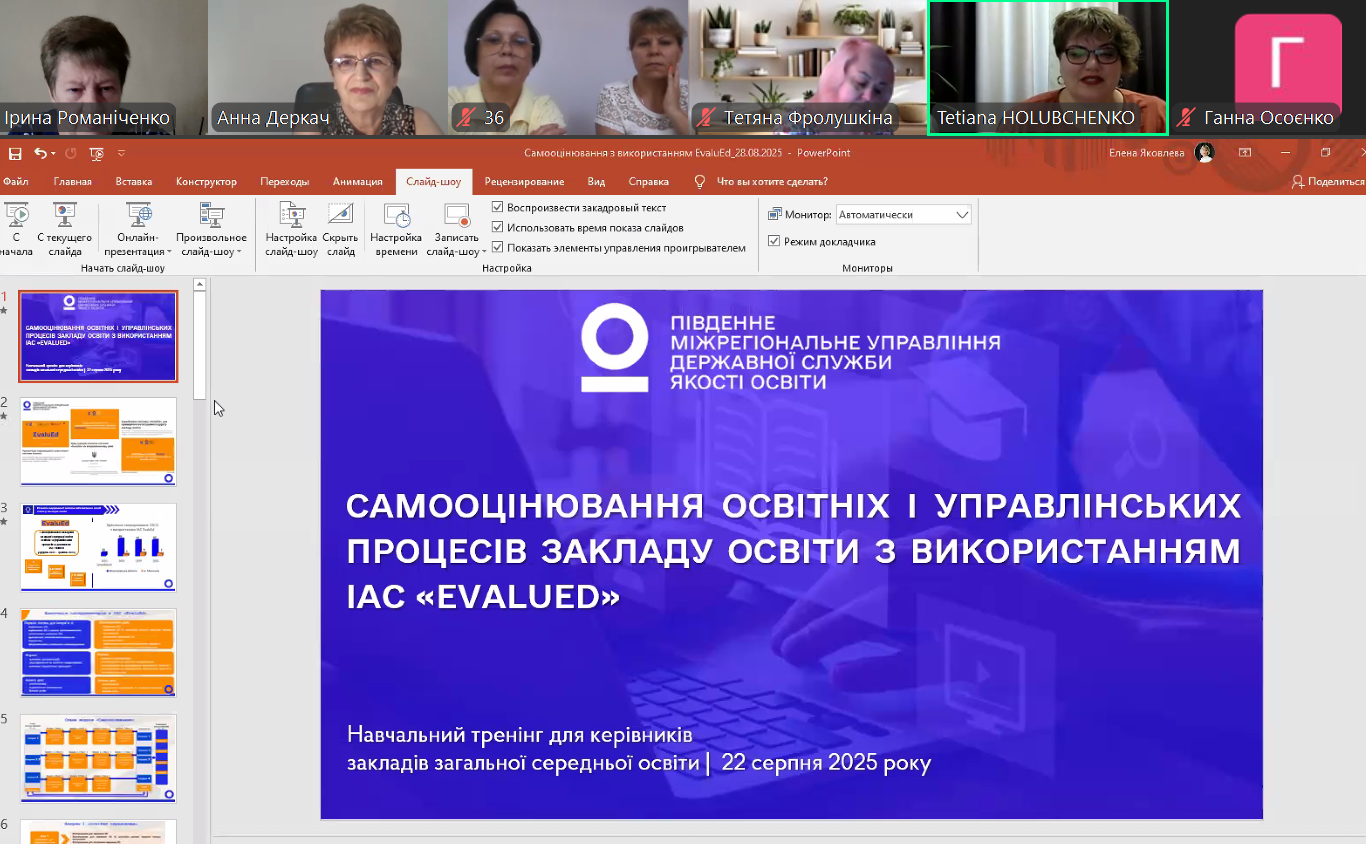Select Анна Деркач video tile
This screenshot has width=1366, height=844.
click(327, 67)
